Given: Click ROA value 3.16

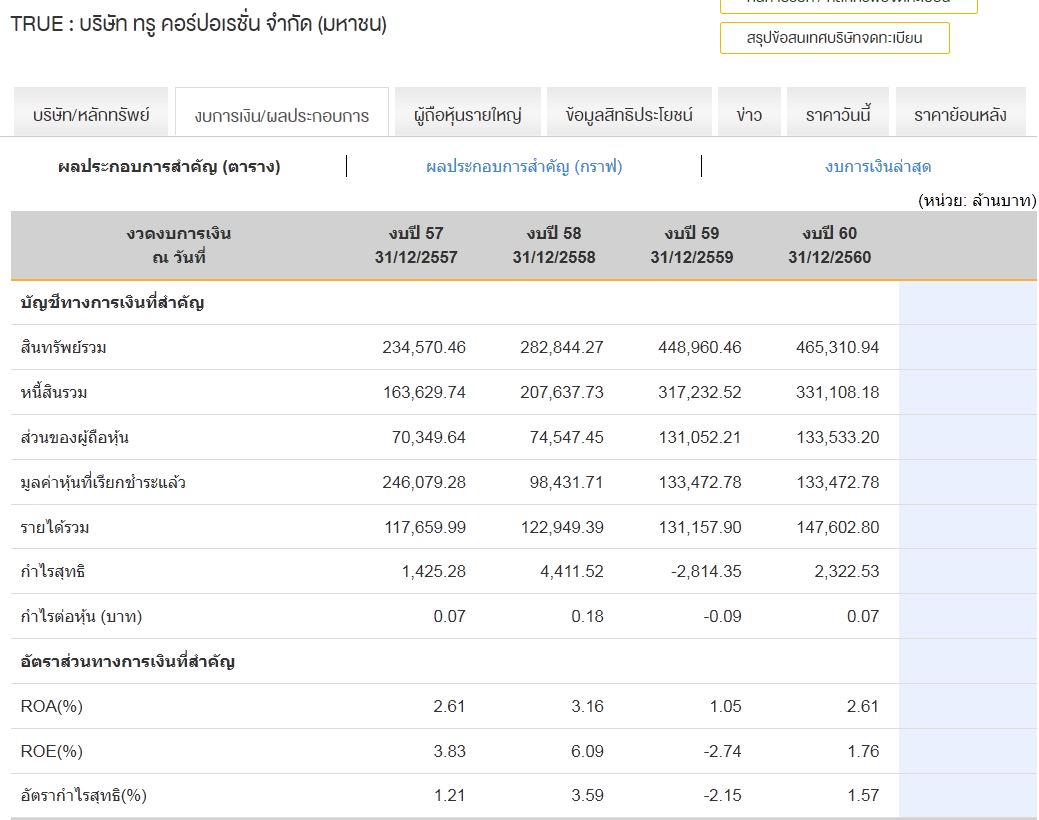Looking at the screenshot, I should point(587,707).
